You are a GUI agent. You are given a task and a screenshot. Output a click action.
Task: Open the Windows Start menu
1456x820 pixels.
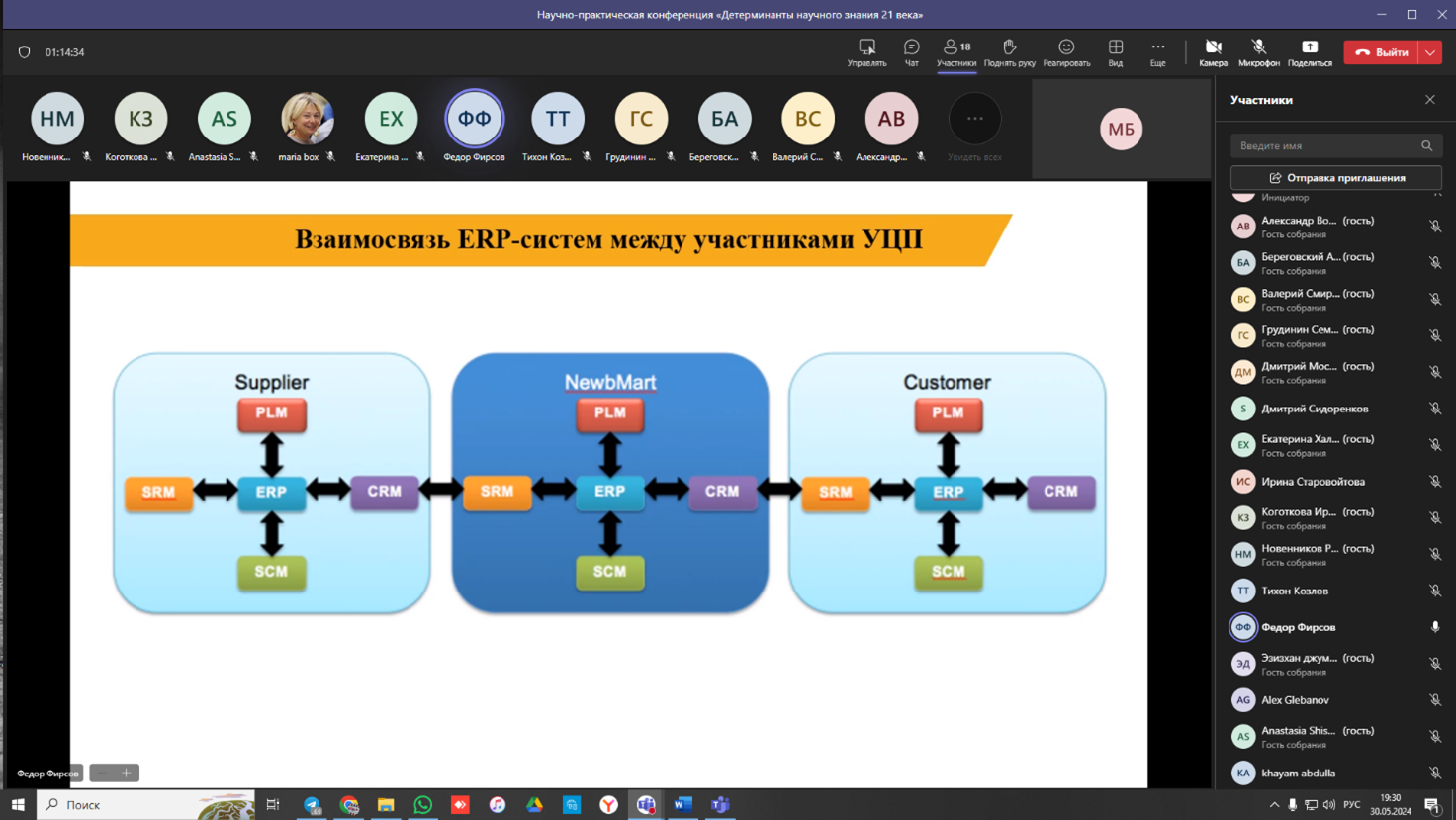pyautogui.click(x=18, y=805)
